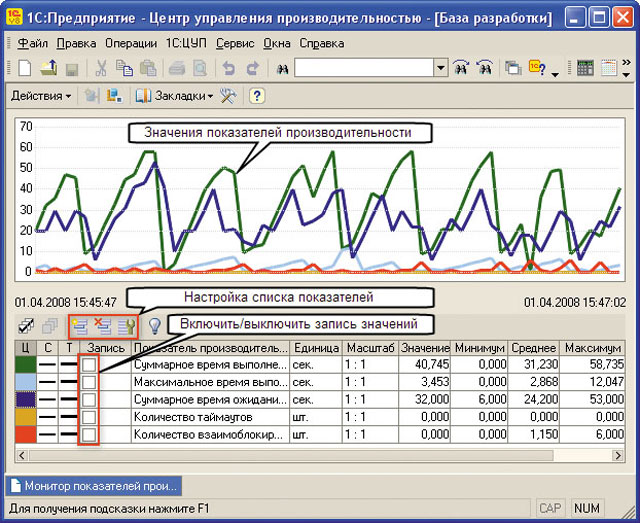
Task: Toggle recording for Количество таймаутов row
Action: [89, 417]
